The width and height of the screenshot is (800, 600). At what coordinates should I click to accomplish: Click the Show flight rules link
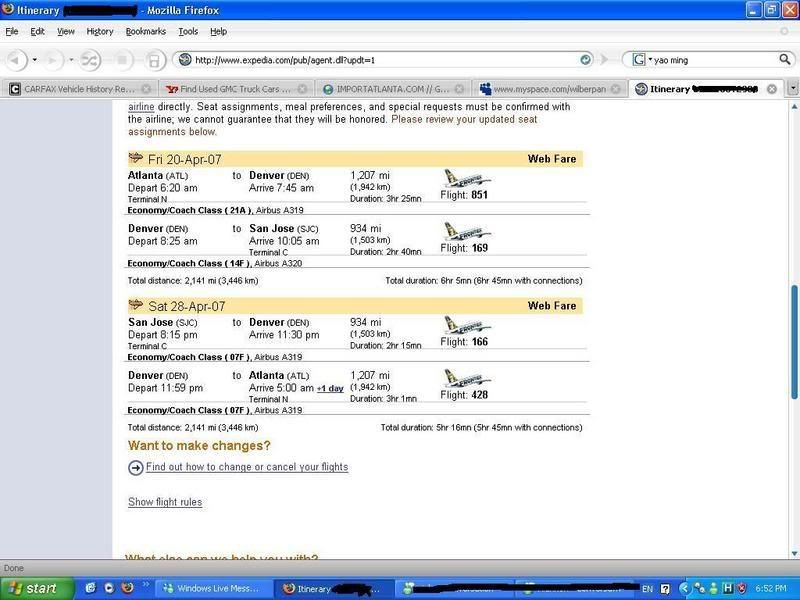[x=165, y=502]
